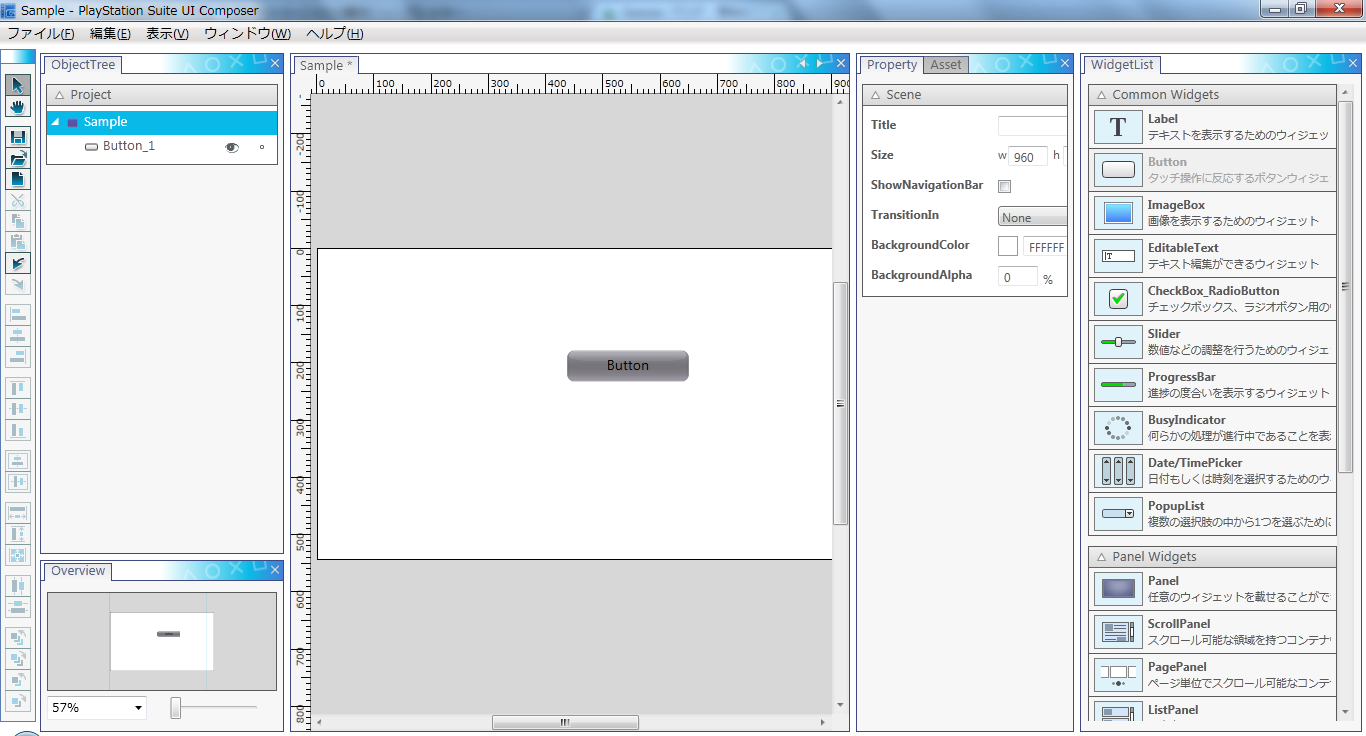This screenshot has width=1366, height=736.
Task: Select the CheckBox_RadioButton widget
Action: click(1213, 299)
